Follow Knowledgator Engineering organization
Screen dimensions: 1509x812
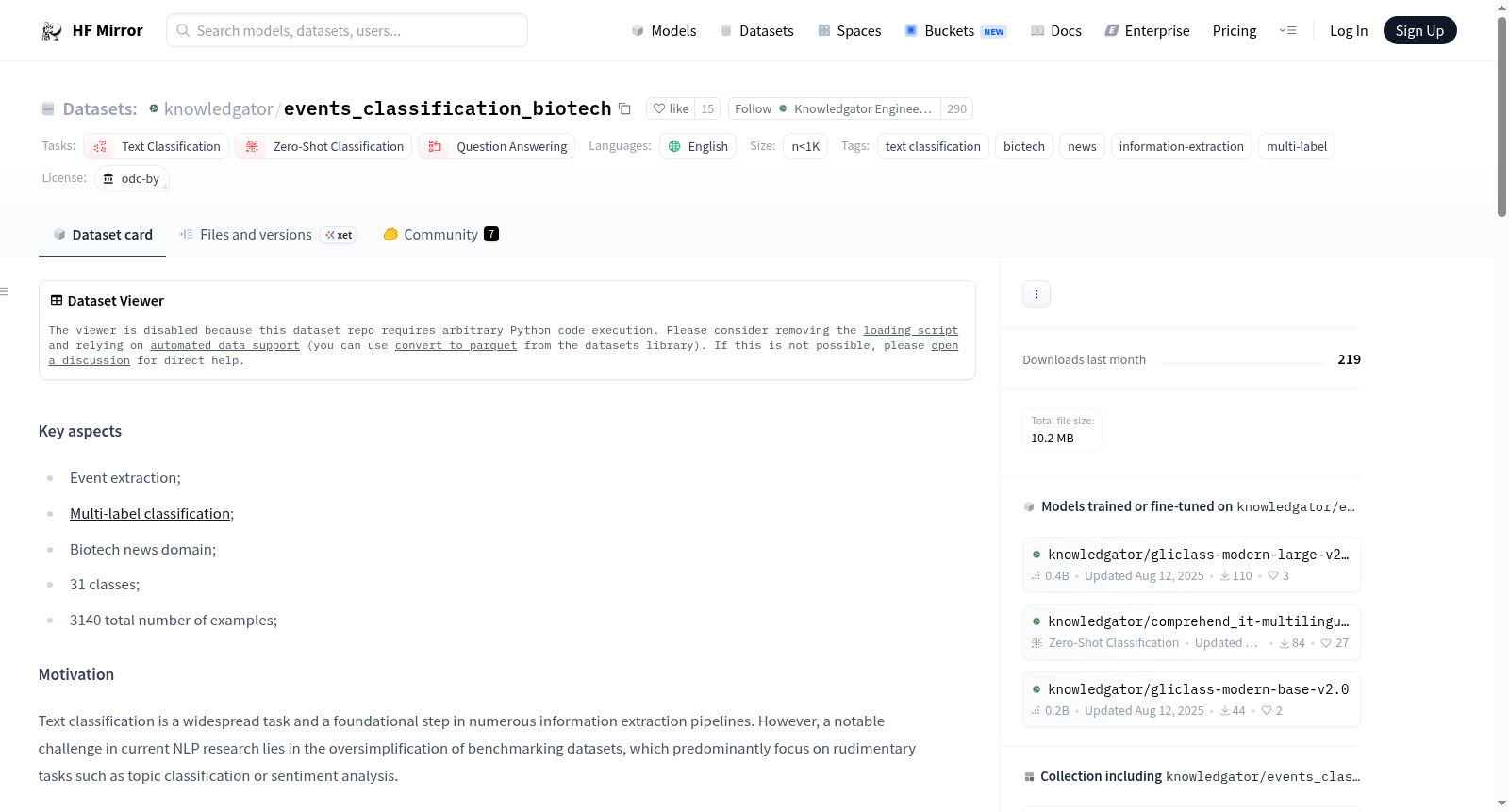(834, 108)
